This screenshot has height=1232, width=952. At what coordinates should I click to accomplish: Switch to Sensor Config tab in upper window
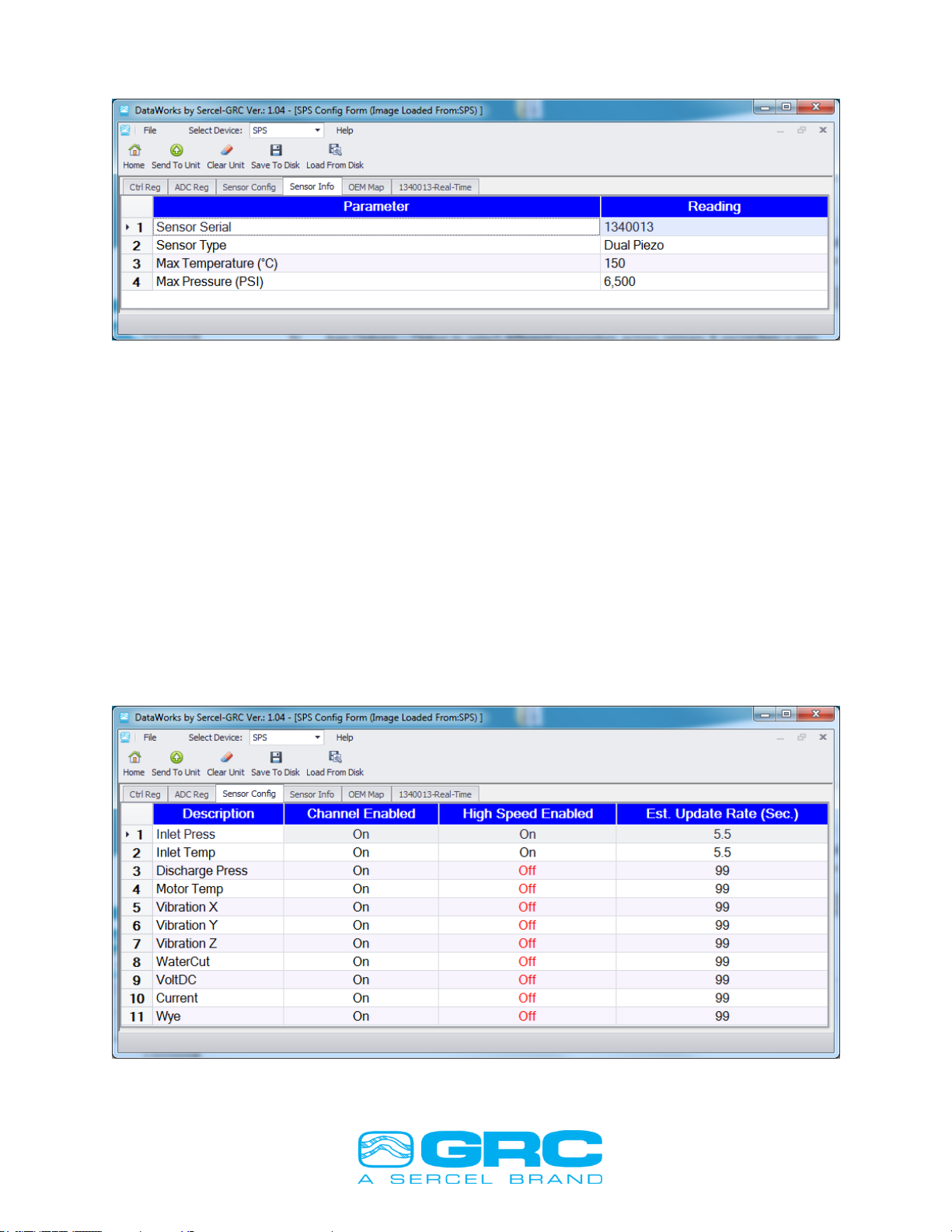pyautogui.click(x=249, y=187)
